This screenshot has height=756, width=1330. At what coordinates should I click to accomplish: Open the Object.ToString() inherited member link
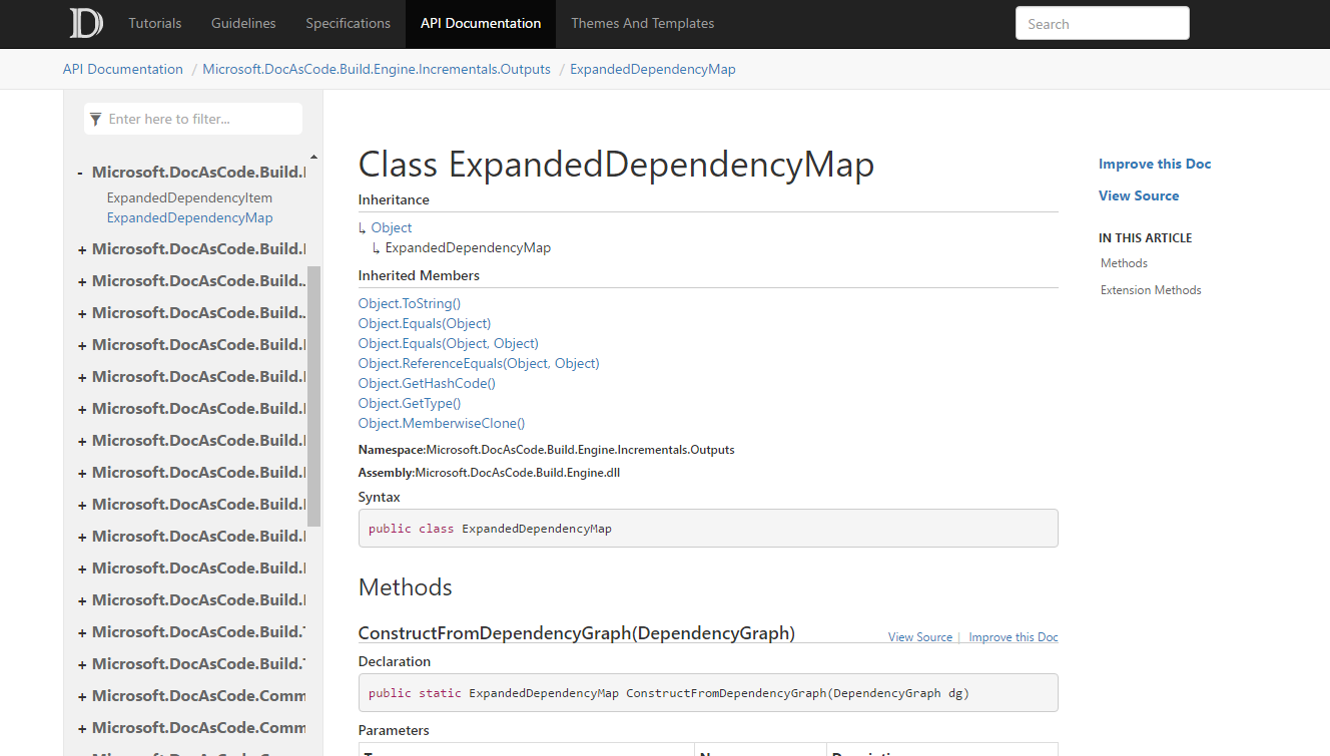(409, 303)
